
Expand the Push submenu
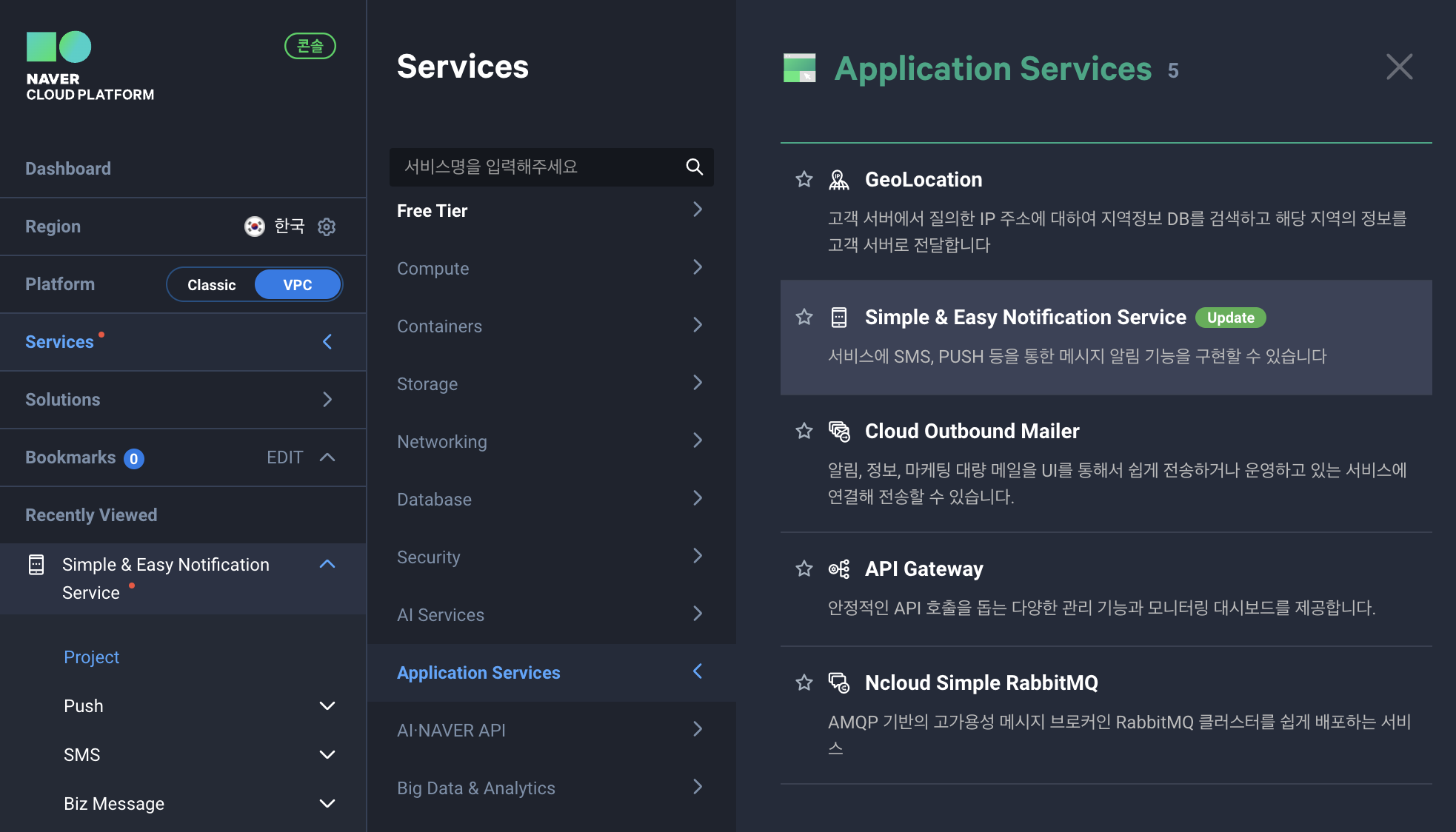coord(327,706)
